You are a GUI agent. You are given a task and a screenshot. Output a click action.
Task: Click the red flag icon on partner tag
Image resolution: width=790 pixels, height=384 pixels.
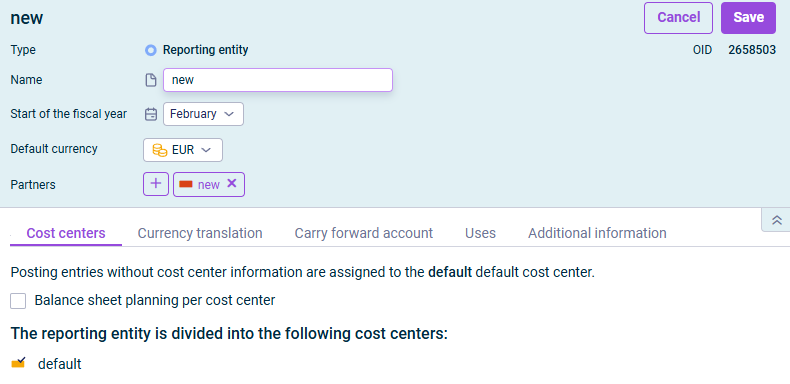pyautogui.click(x=186, y=184)
